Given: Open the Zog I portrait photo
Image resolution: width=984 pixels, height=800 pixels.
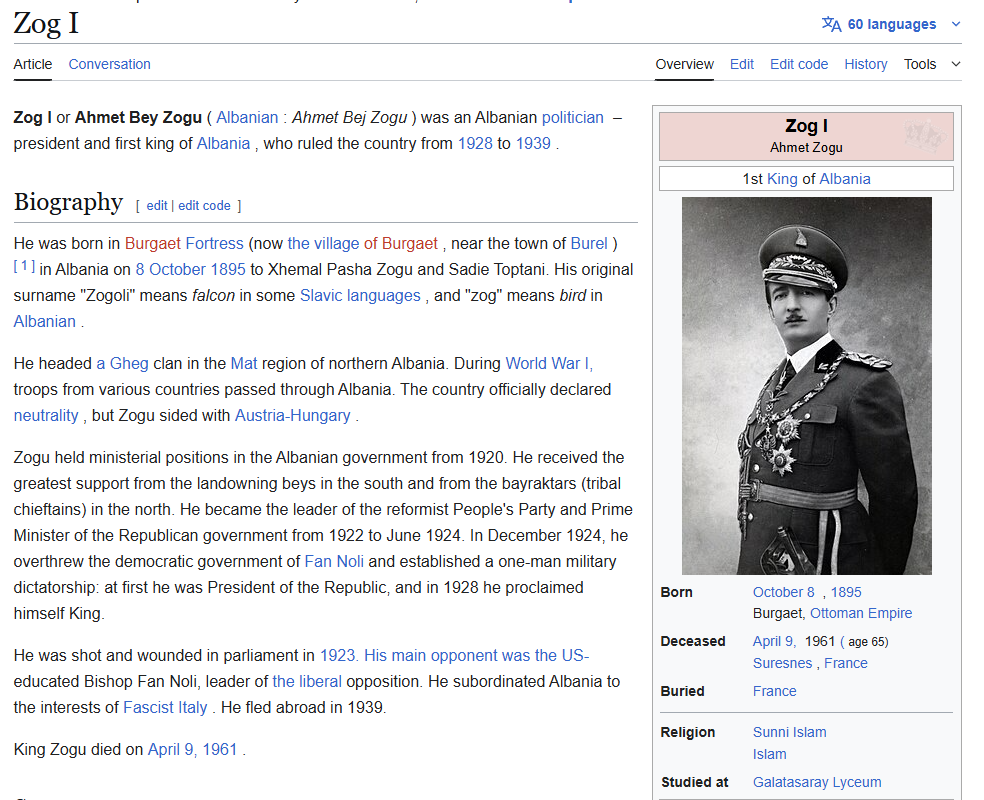Looking at the screenshot, I should 806,385.
